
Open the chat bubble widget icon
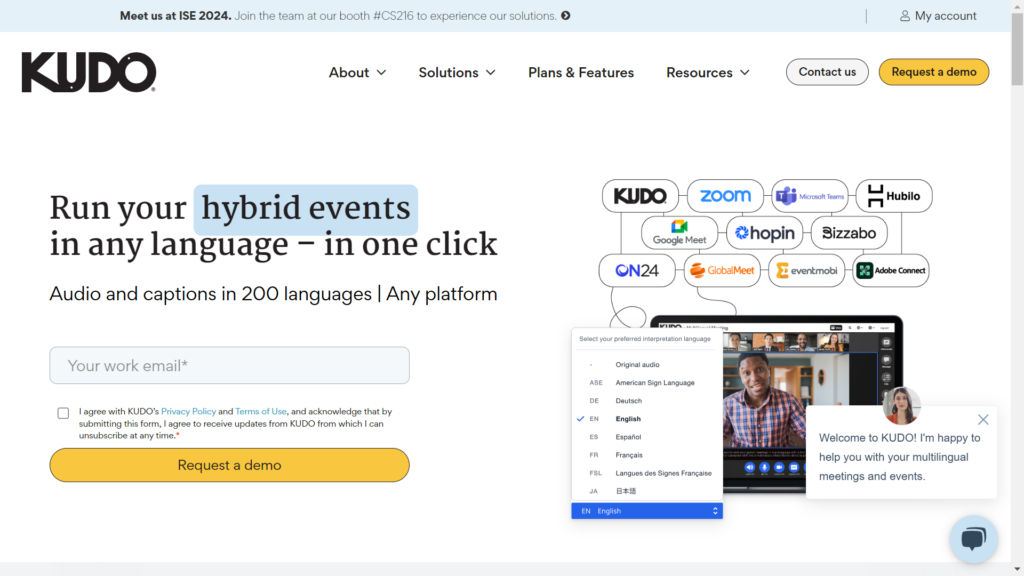pyautogui.click(x=973, y=539)
